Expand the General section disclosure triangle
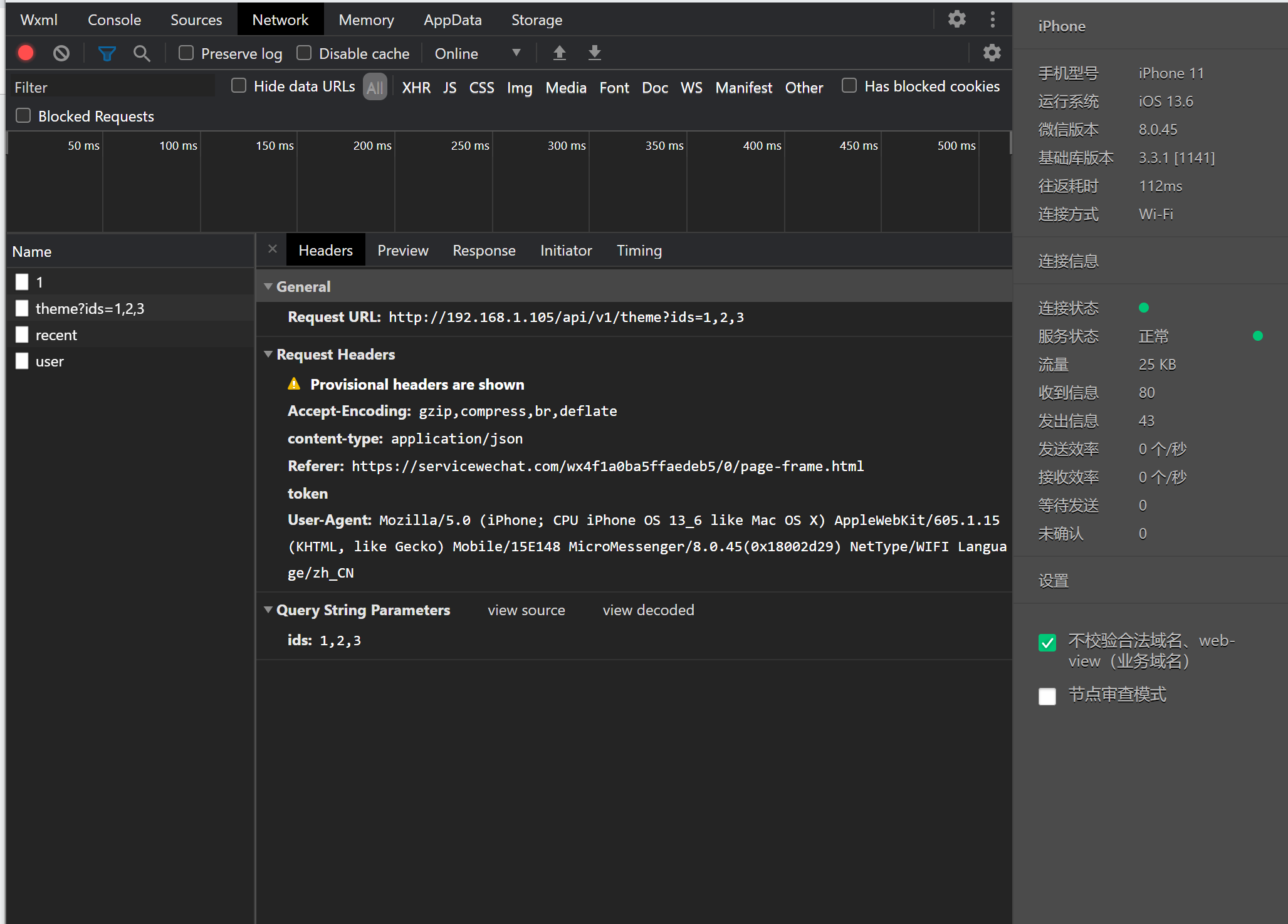This screenshot has height=924, width=1288. [x=270, y=287]
